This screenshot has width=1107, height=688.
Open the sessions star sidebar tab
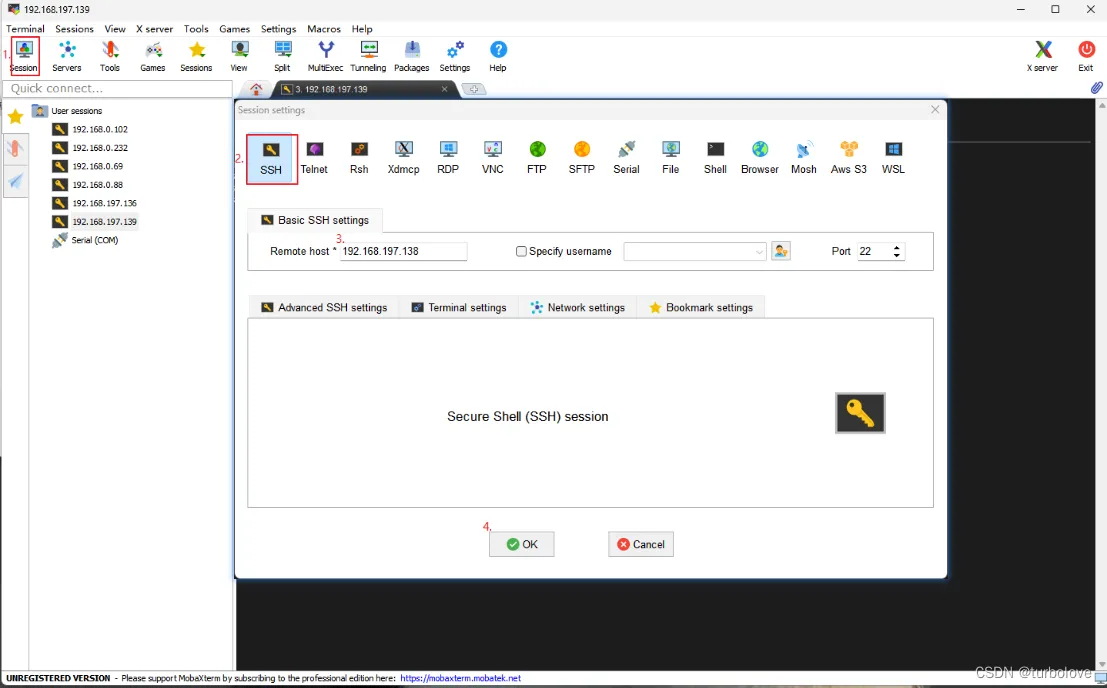point(15,116)
